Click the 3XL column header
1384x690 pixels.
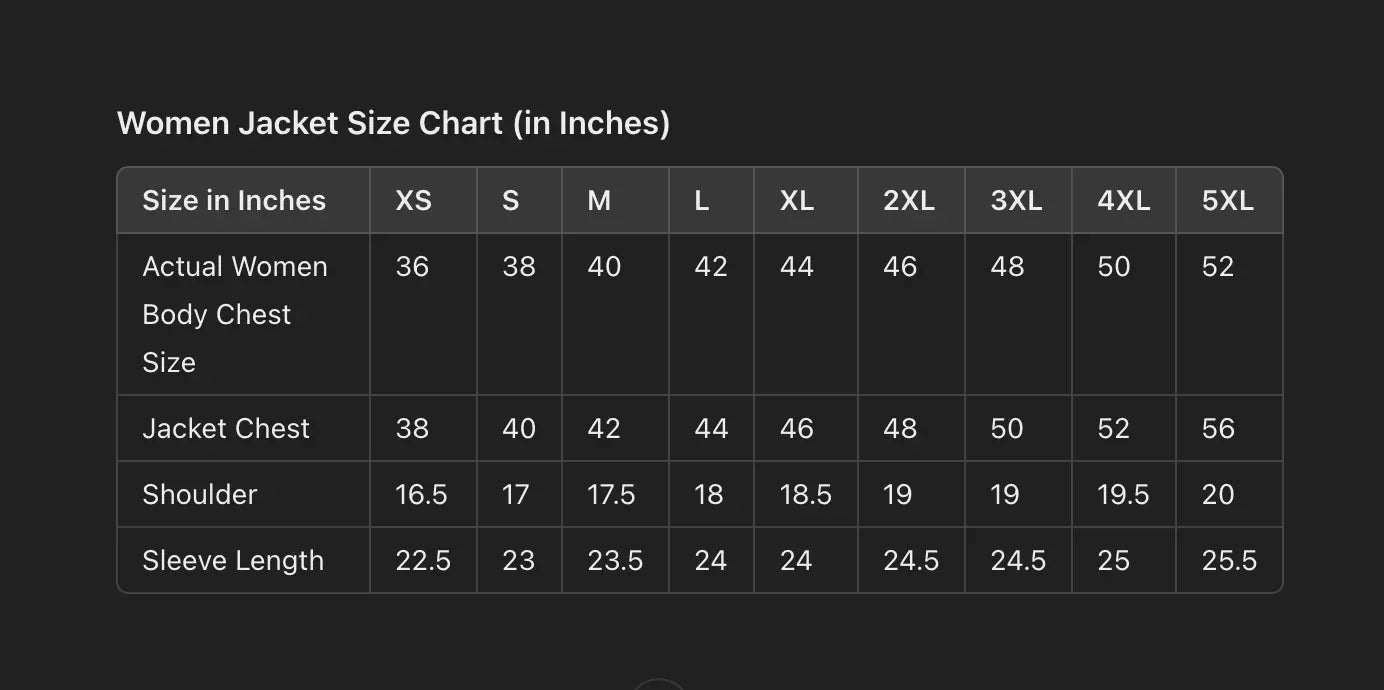click(x=1016, y=201)
